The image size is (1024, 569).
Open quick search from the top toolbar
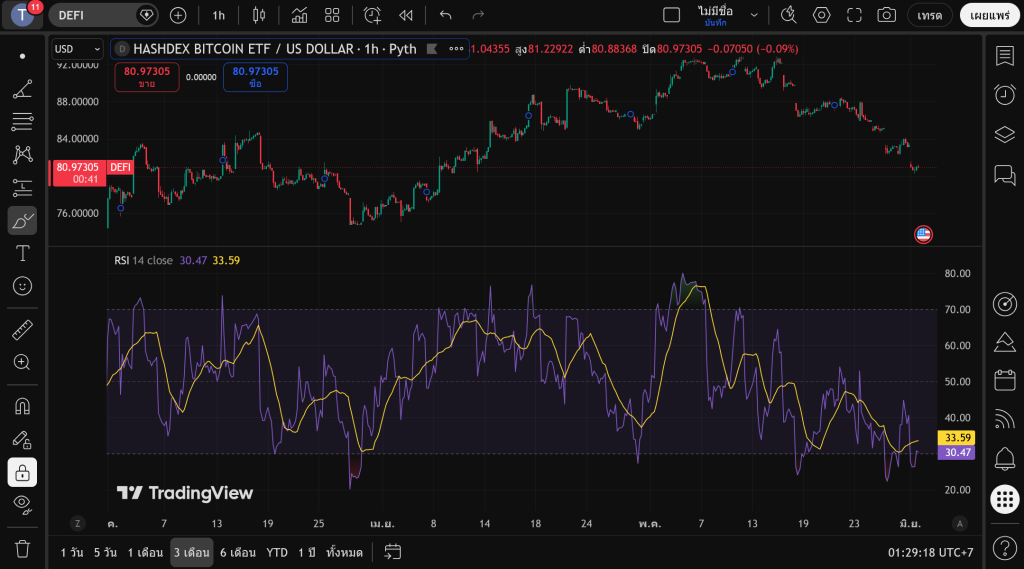[x=788, y=15]
